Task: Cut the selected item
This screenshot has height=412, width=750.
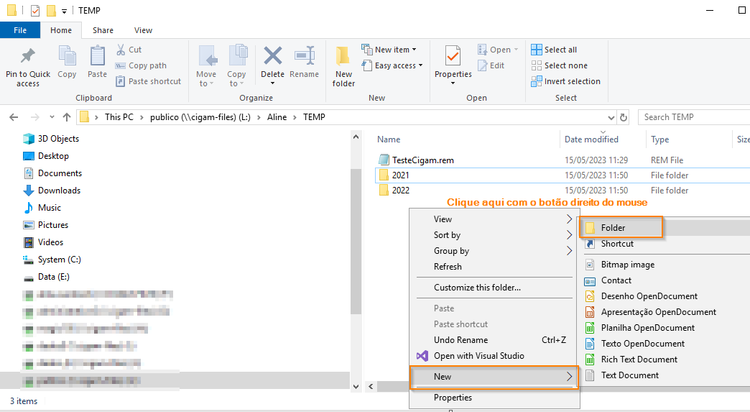Action: 129,50
